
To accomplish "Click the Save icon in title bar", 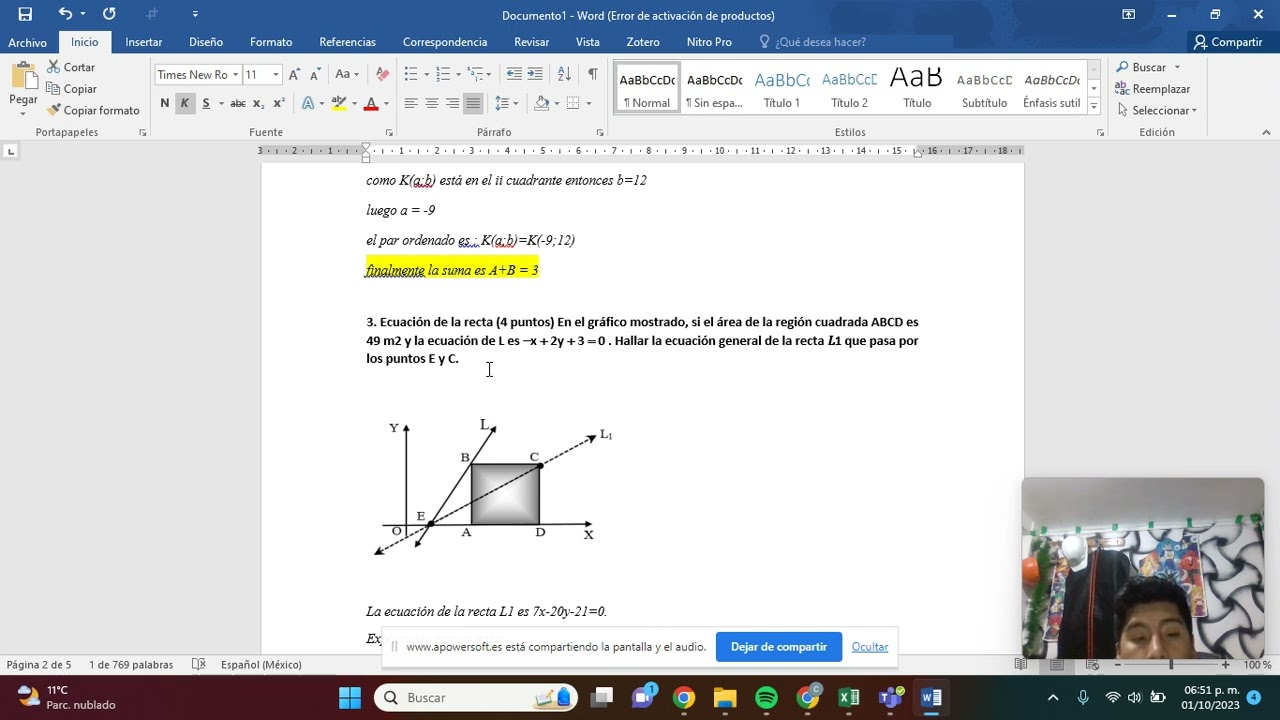I will 25,14.
